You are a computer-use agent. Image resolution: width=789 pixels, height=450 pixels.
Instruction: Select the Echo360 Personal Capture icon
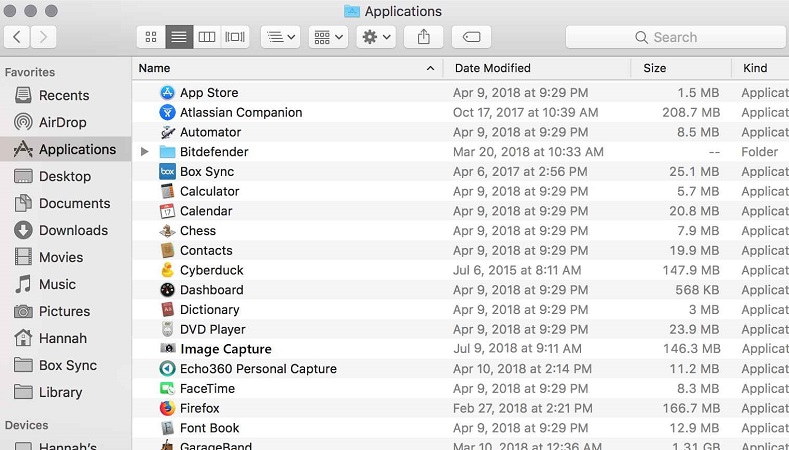tap(167, 368)
